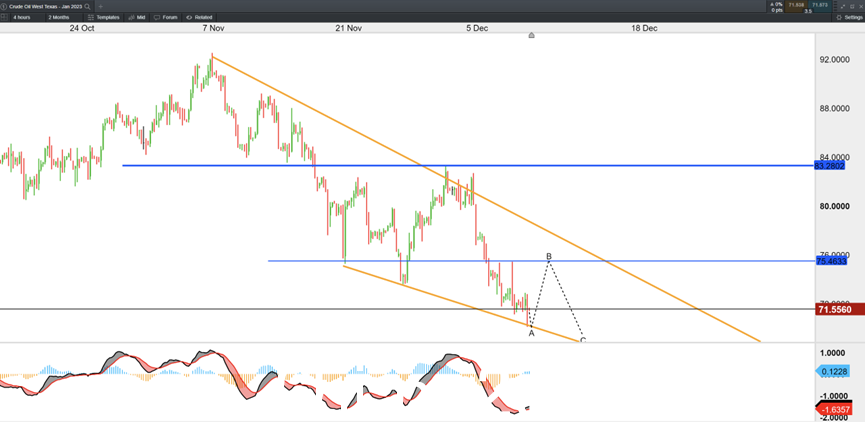Click the 21 Nov date label

[349, 29]
